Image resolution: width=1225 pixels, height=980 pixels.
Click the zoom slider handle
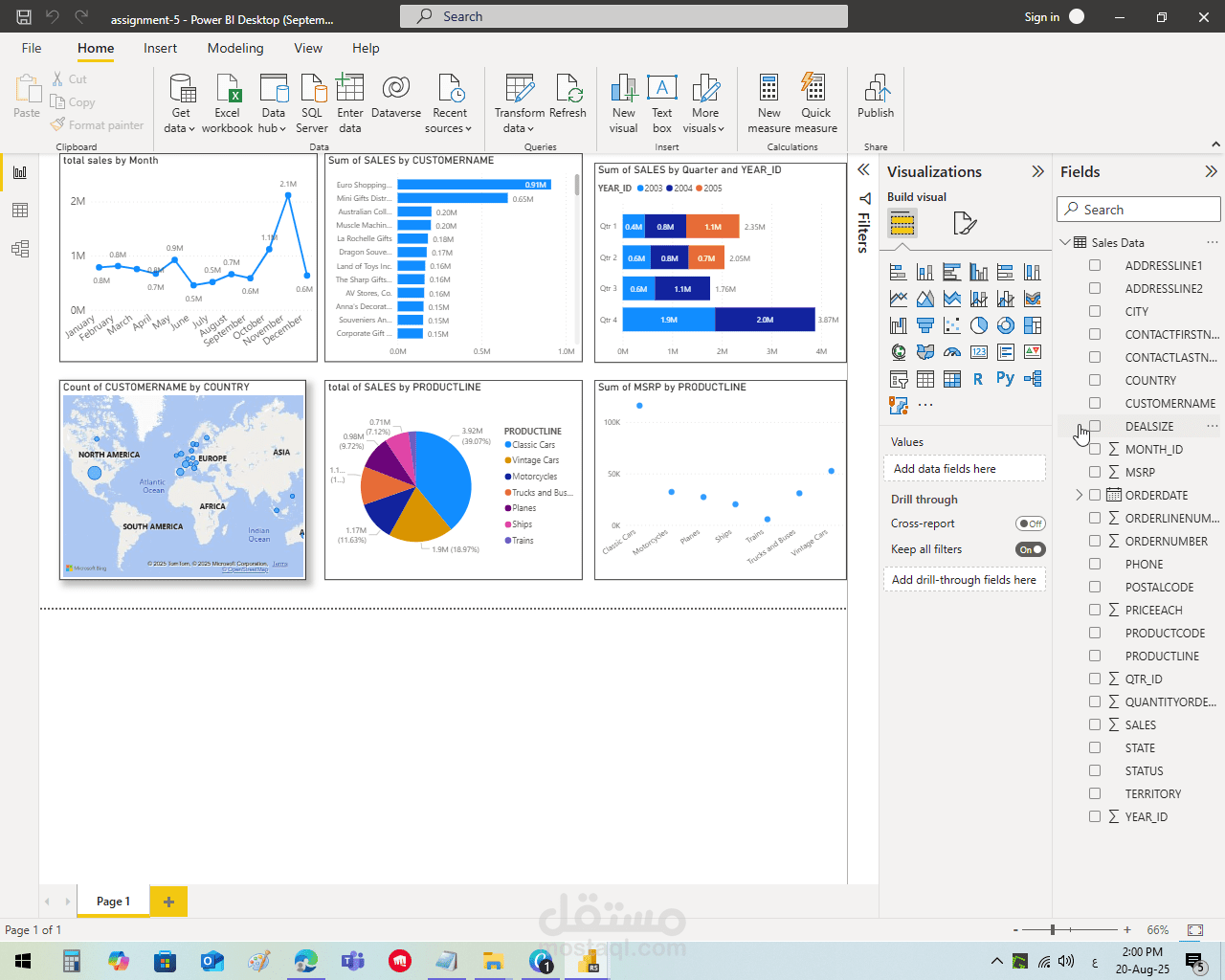(x=1053, y=929)
